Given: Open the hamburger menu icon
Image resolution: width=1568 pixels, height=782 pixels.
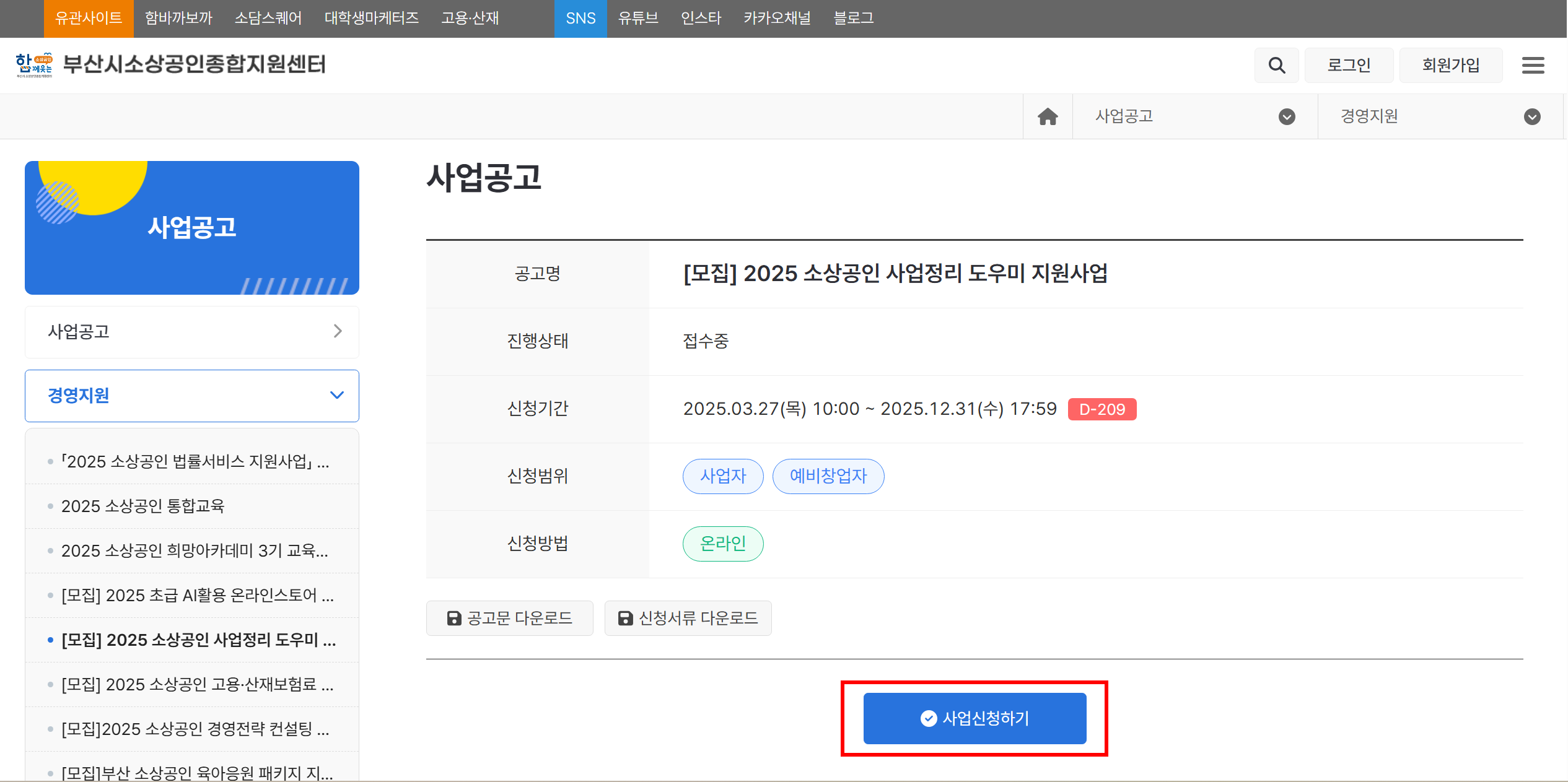Looking at the screenshot, I should [x=1533, y=65].
